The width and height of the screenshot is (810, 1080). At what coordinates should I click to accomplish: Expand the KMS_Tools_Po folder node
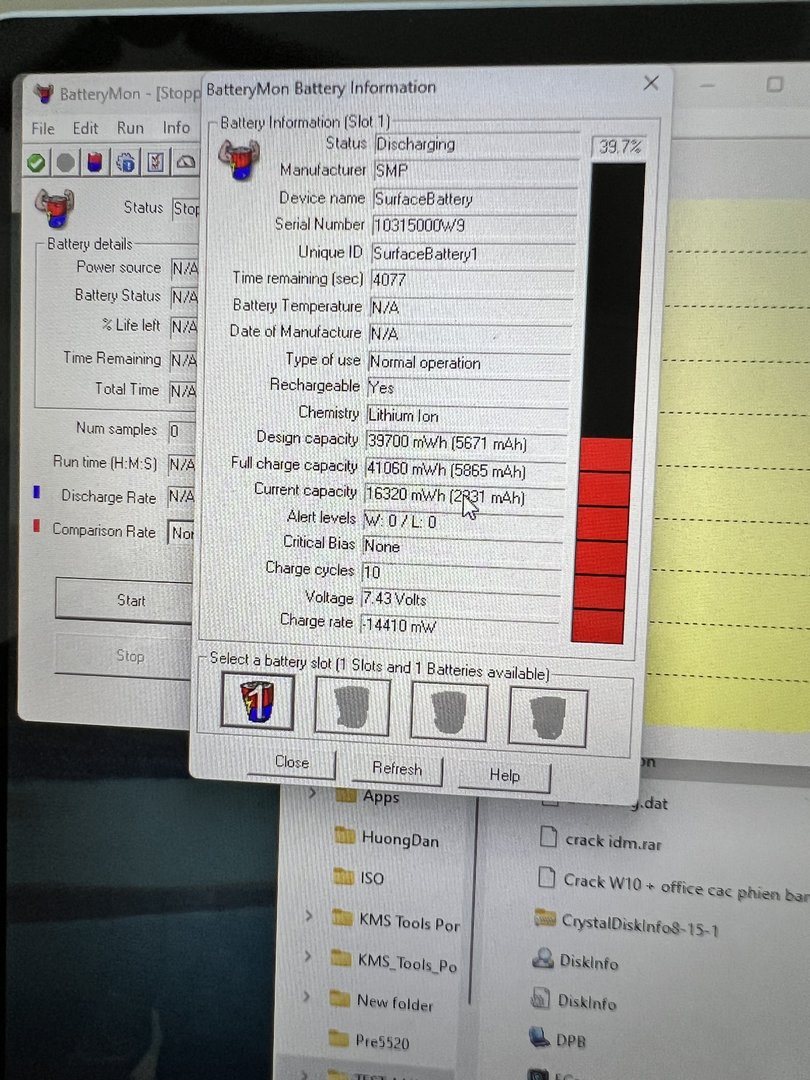309,958
